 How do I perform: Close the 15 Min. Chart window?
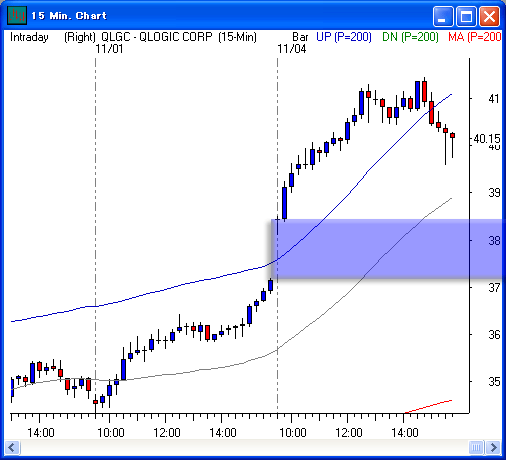[489, 16]
